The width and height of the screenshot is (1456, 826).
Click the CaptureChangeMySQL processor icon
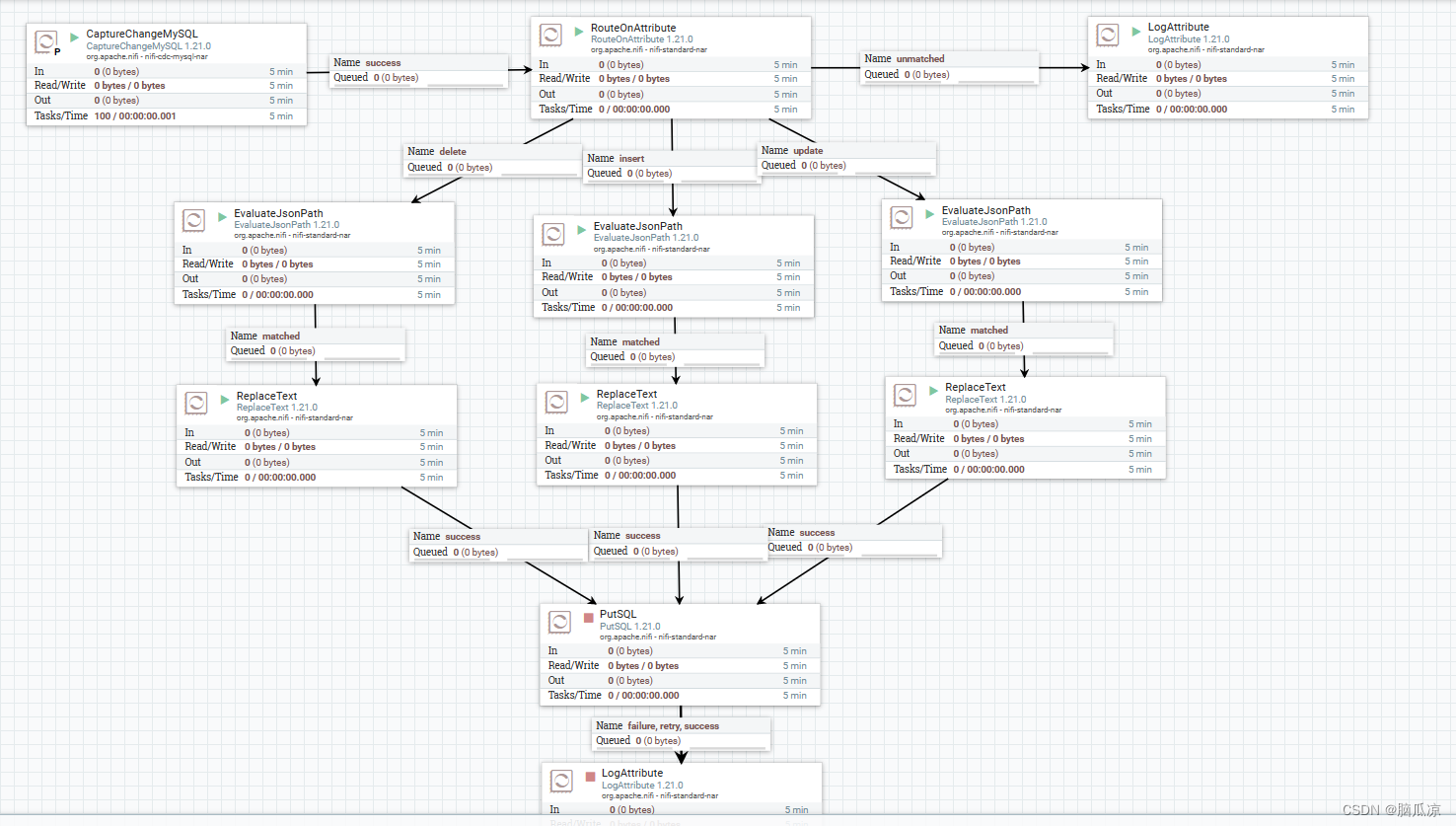click(x=45, y=41)
